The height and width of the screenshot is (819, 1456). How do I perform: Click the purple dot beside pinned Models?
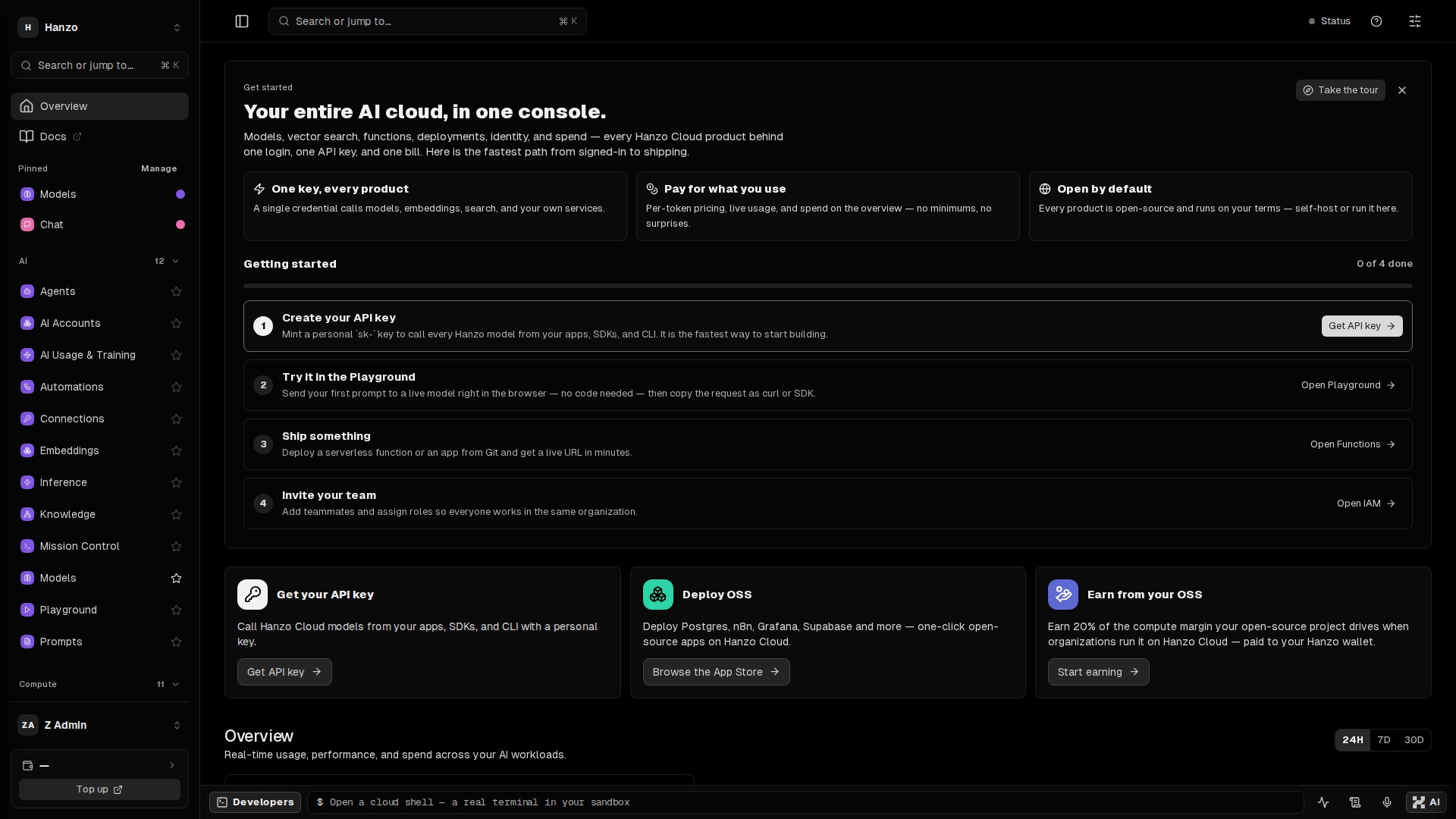(x=180, y=194)
